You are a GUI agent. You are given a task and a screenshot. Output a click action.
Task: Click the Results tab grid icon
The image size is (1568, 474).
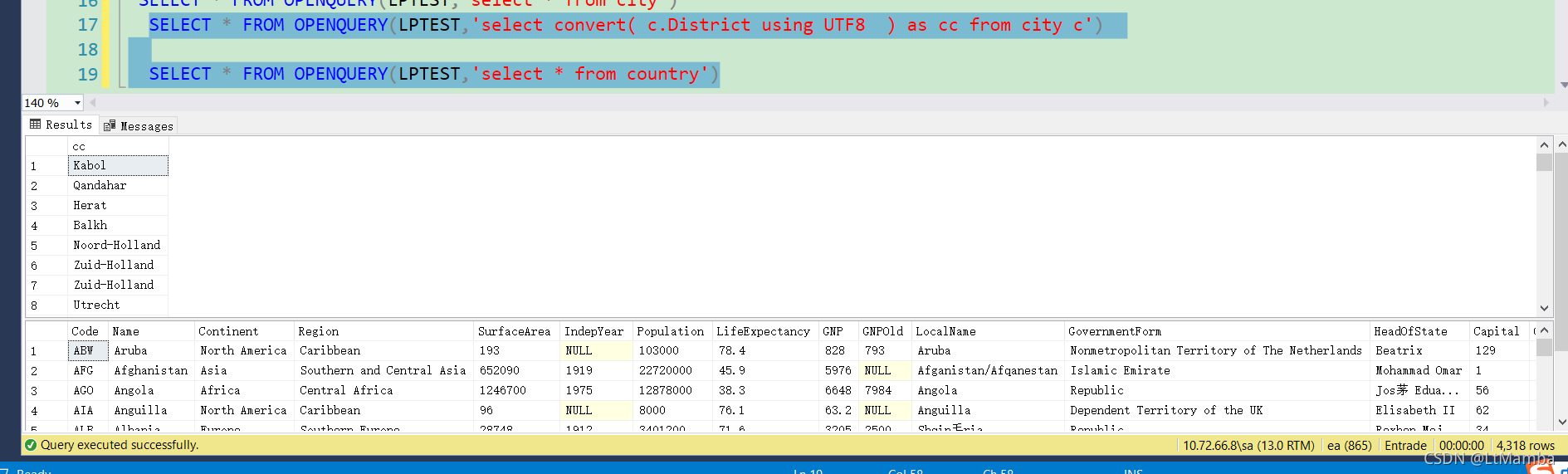pos(35,125)
